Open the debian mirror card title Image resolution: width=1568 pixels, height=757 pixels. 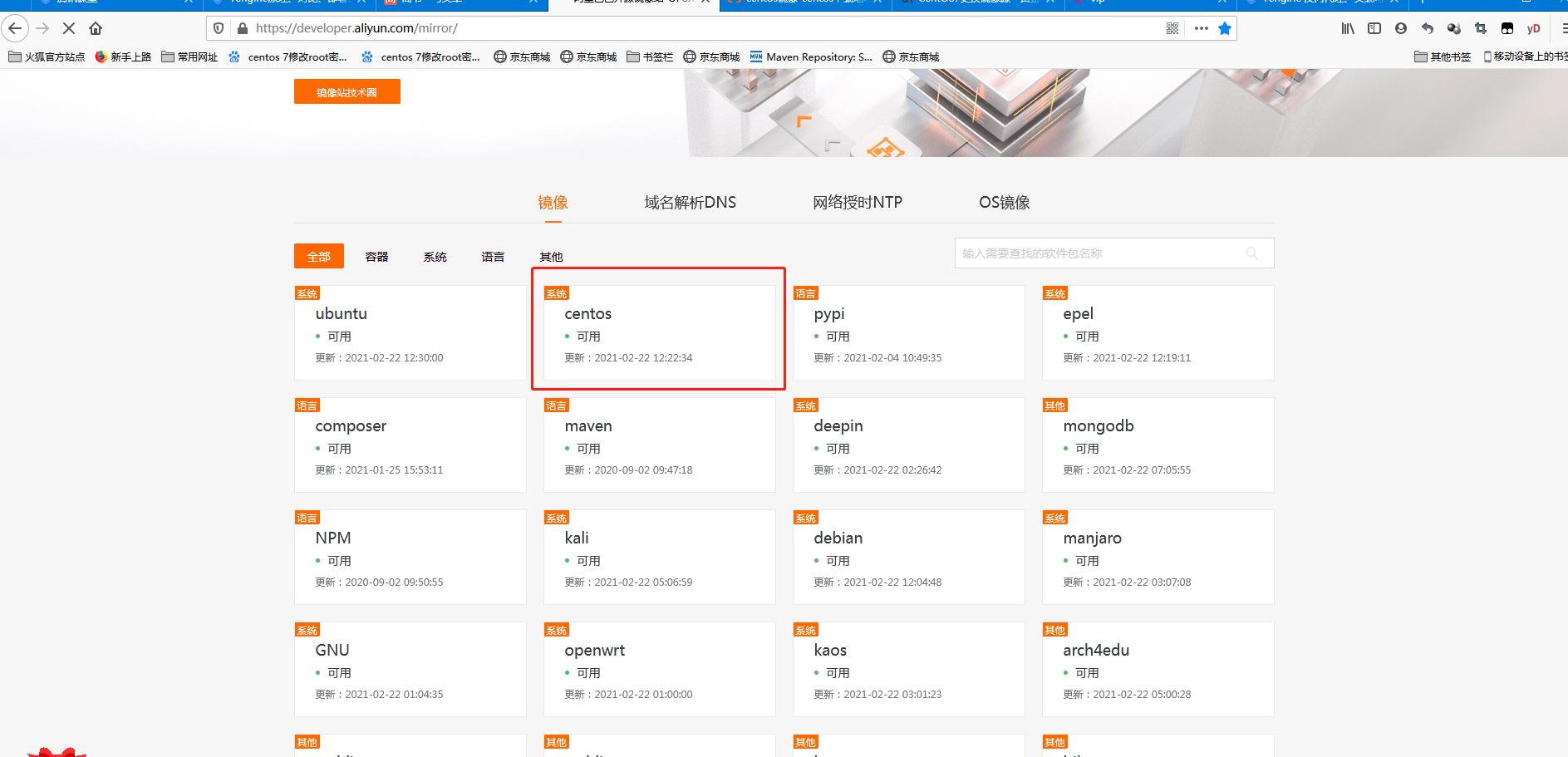[x=838, y=538]
